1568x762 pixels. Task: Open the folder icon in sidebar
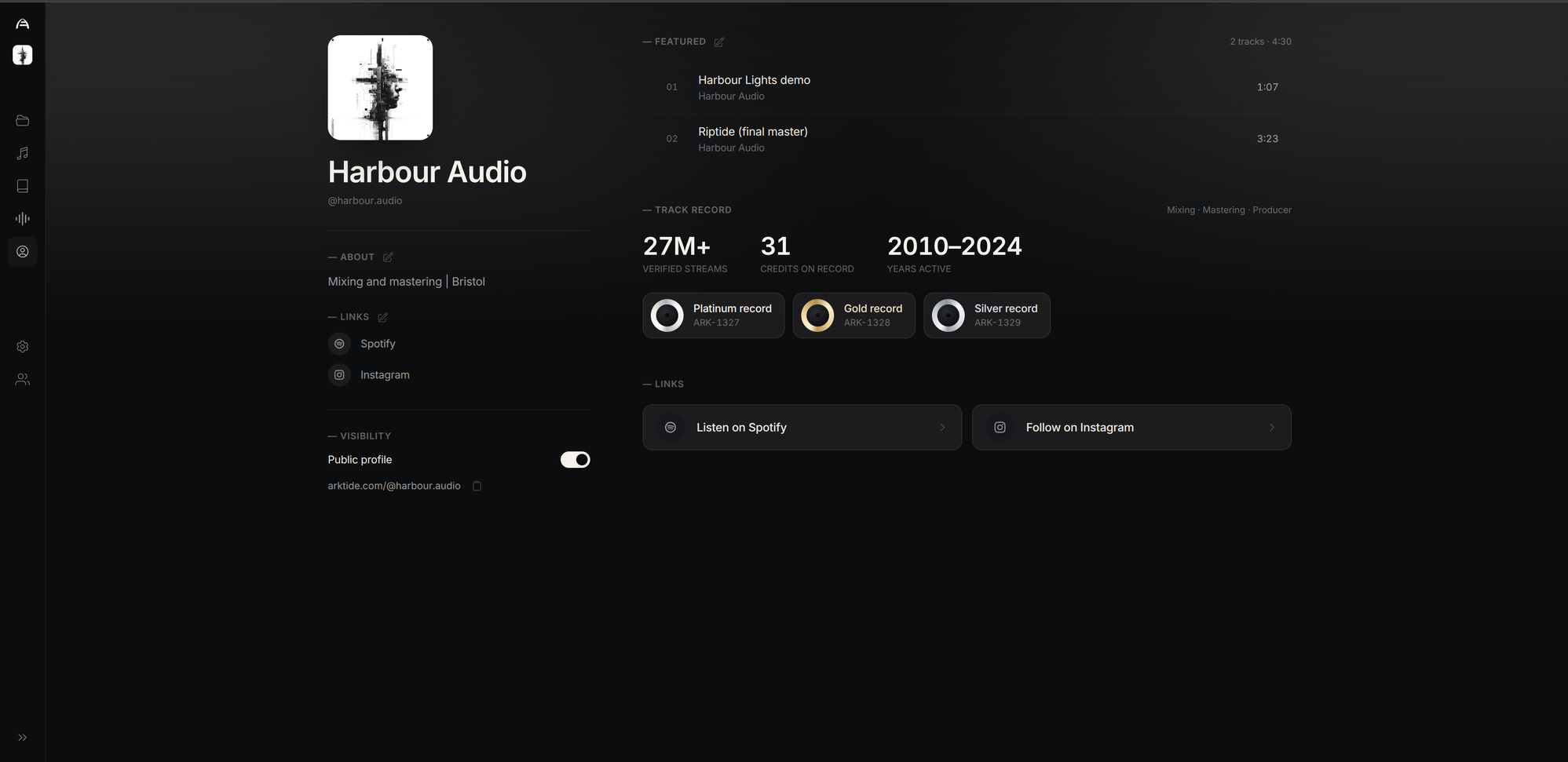click(x=23, y=121)
